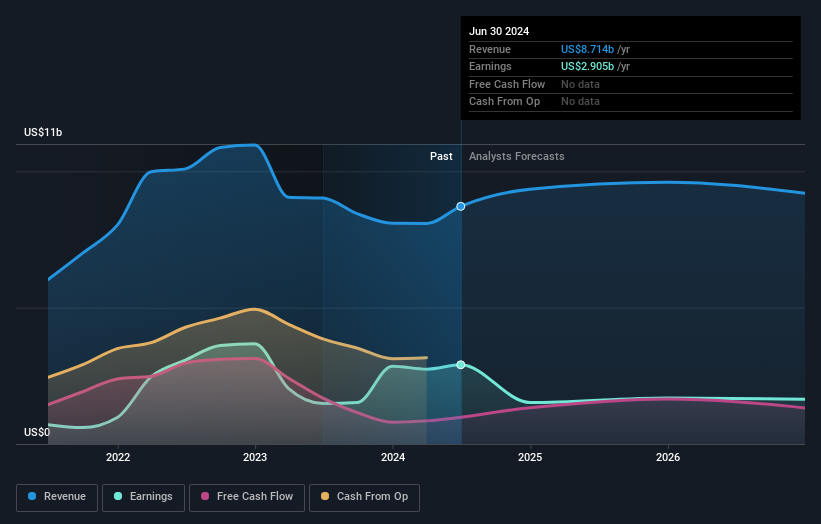Select the Earnings data point marker on chart
821x524 pixels.
461,365
